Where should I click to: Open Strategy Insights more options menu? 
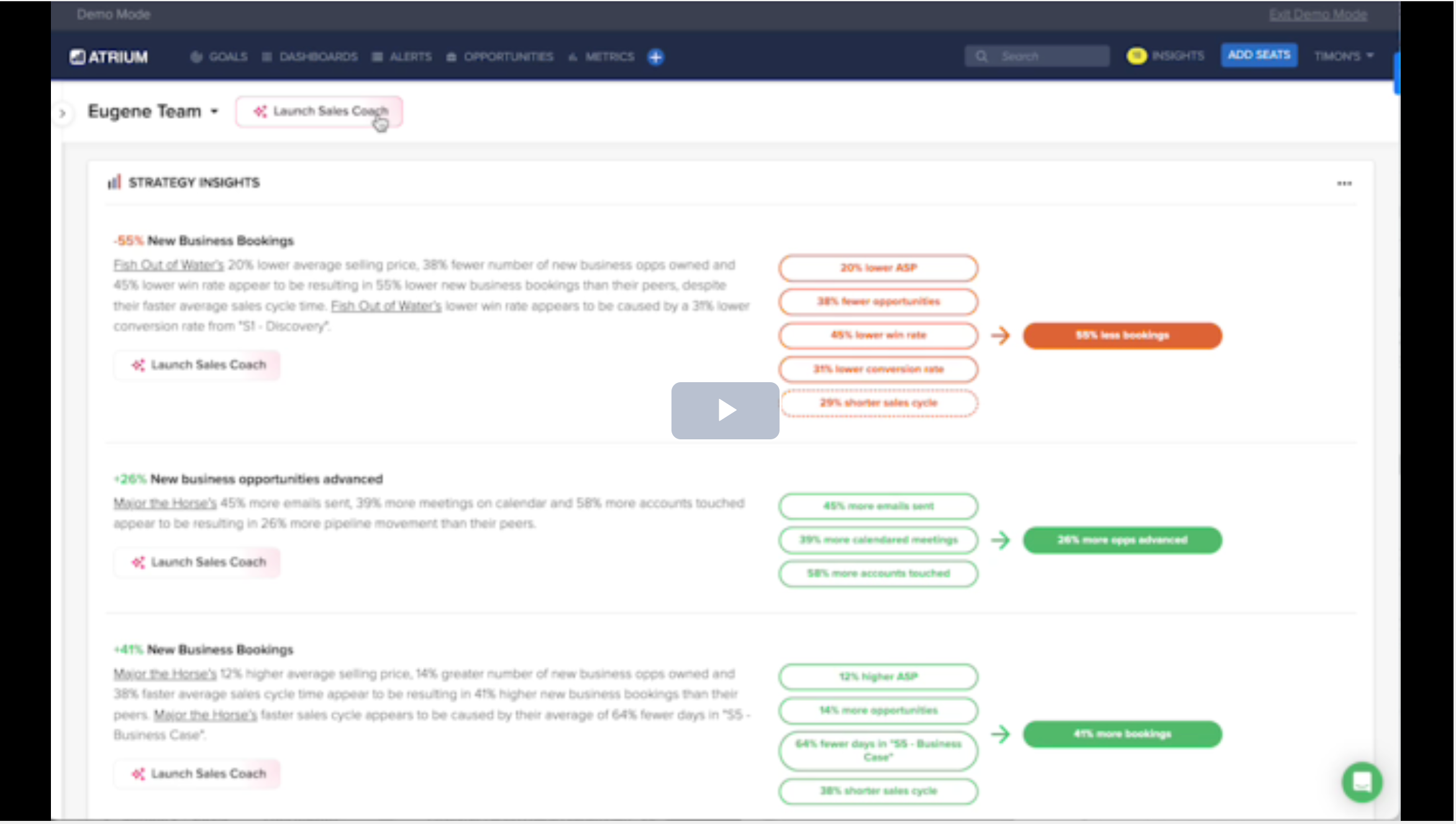tap(1344, 183)
